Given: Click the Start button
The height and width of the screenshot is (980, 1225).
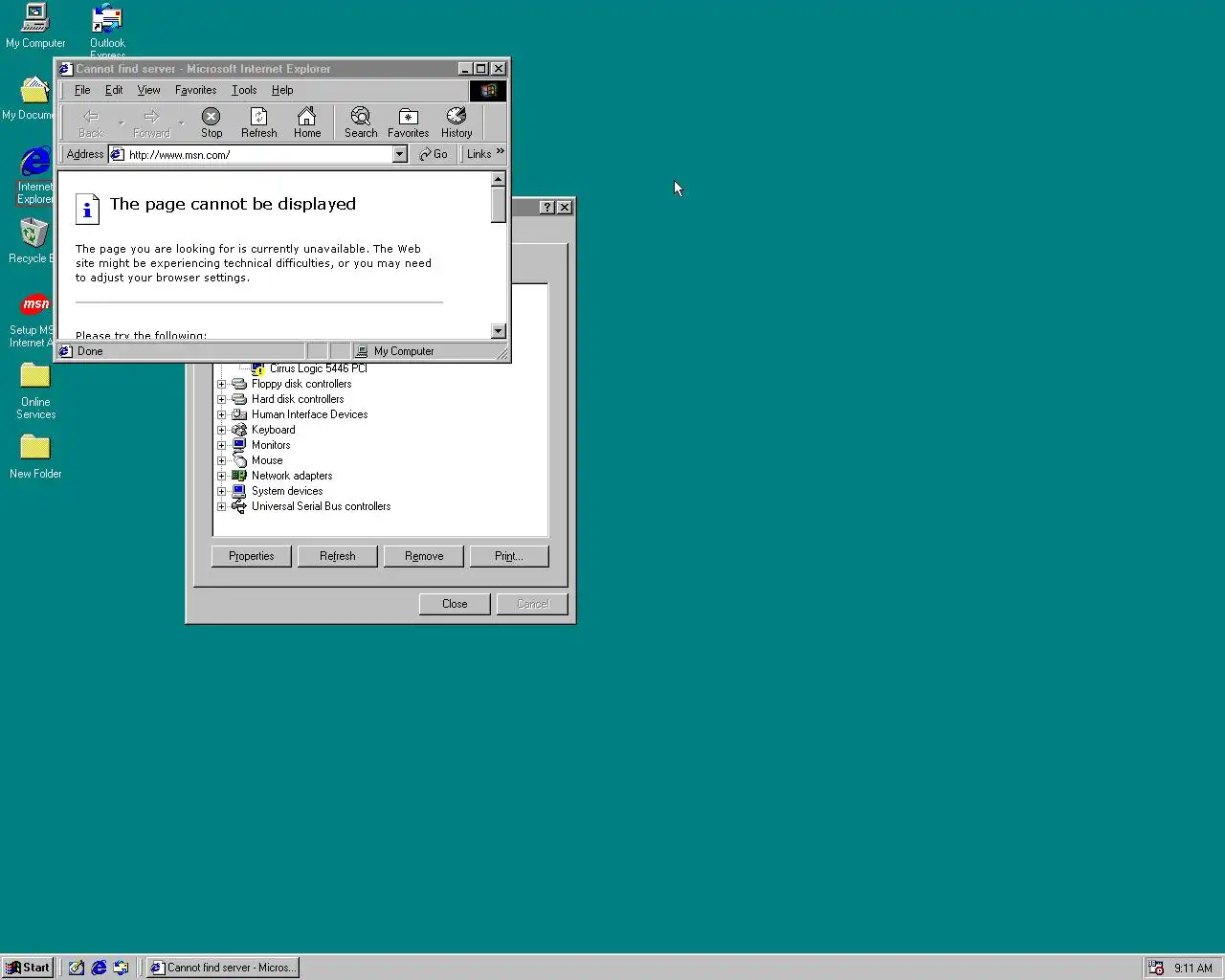Looking at the screenshot, I should click(x=28, y=968).
